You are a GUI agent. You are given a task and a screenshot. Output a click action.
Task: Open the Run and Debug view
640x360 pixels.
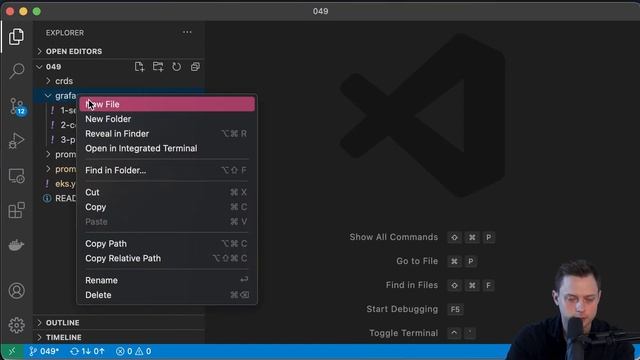coord(16,141)
